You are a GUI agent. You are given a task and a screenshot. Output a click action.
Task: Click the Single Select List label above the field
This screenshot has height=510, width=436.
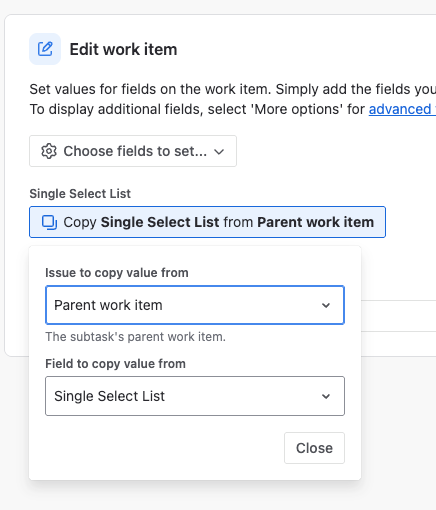[80, 194]
